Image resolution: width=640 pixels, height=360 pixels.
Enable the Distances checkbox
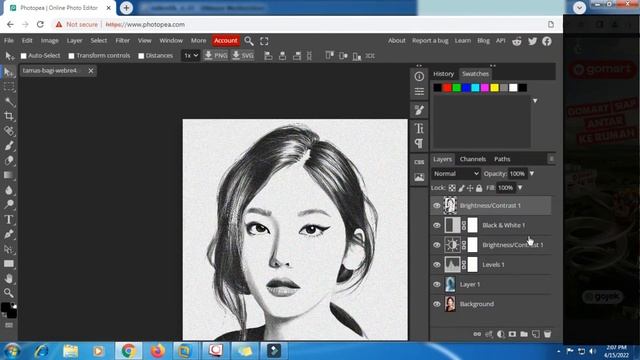(141, 56)
